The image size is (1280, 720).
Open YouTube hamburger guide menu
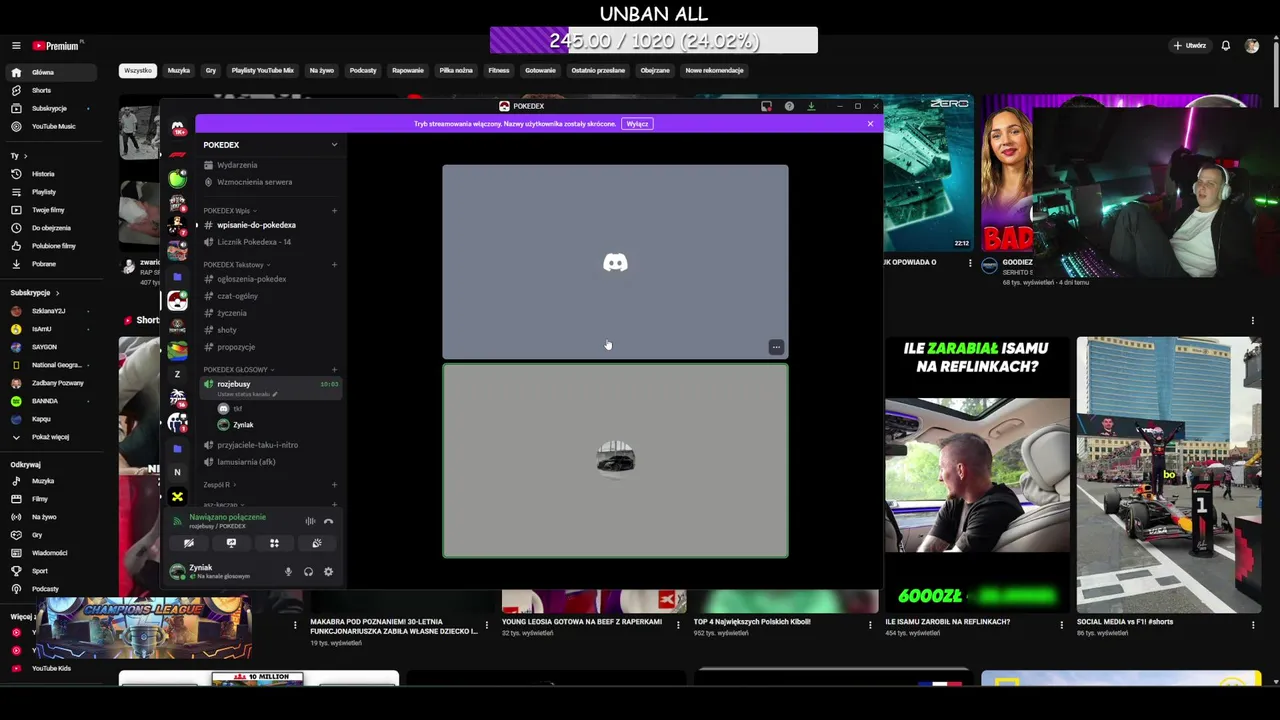point(16,46)
